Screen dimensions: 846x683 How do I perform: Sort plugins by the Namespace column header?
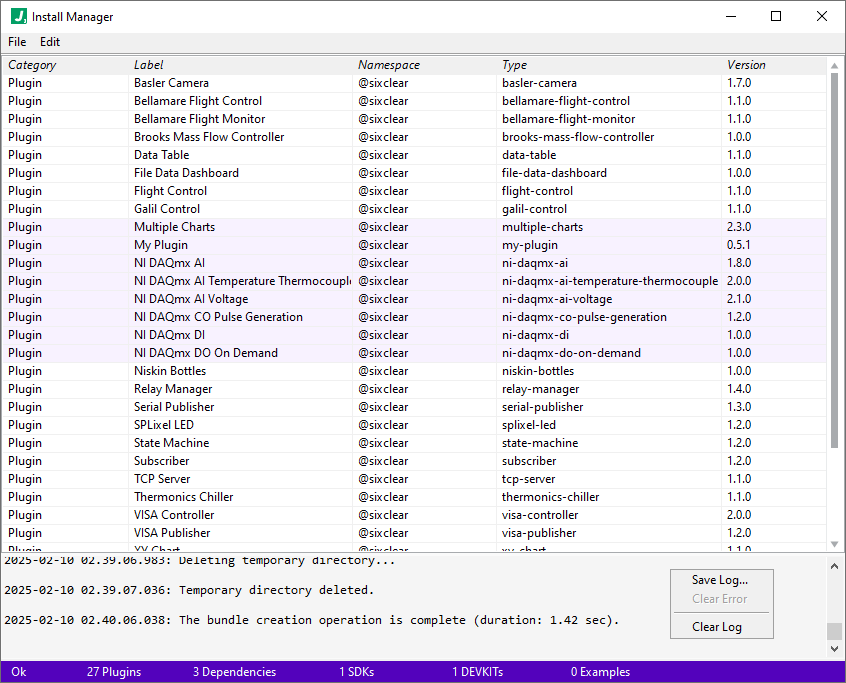388,64
